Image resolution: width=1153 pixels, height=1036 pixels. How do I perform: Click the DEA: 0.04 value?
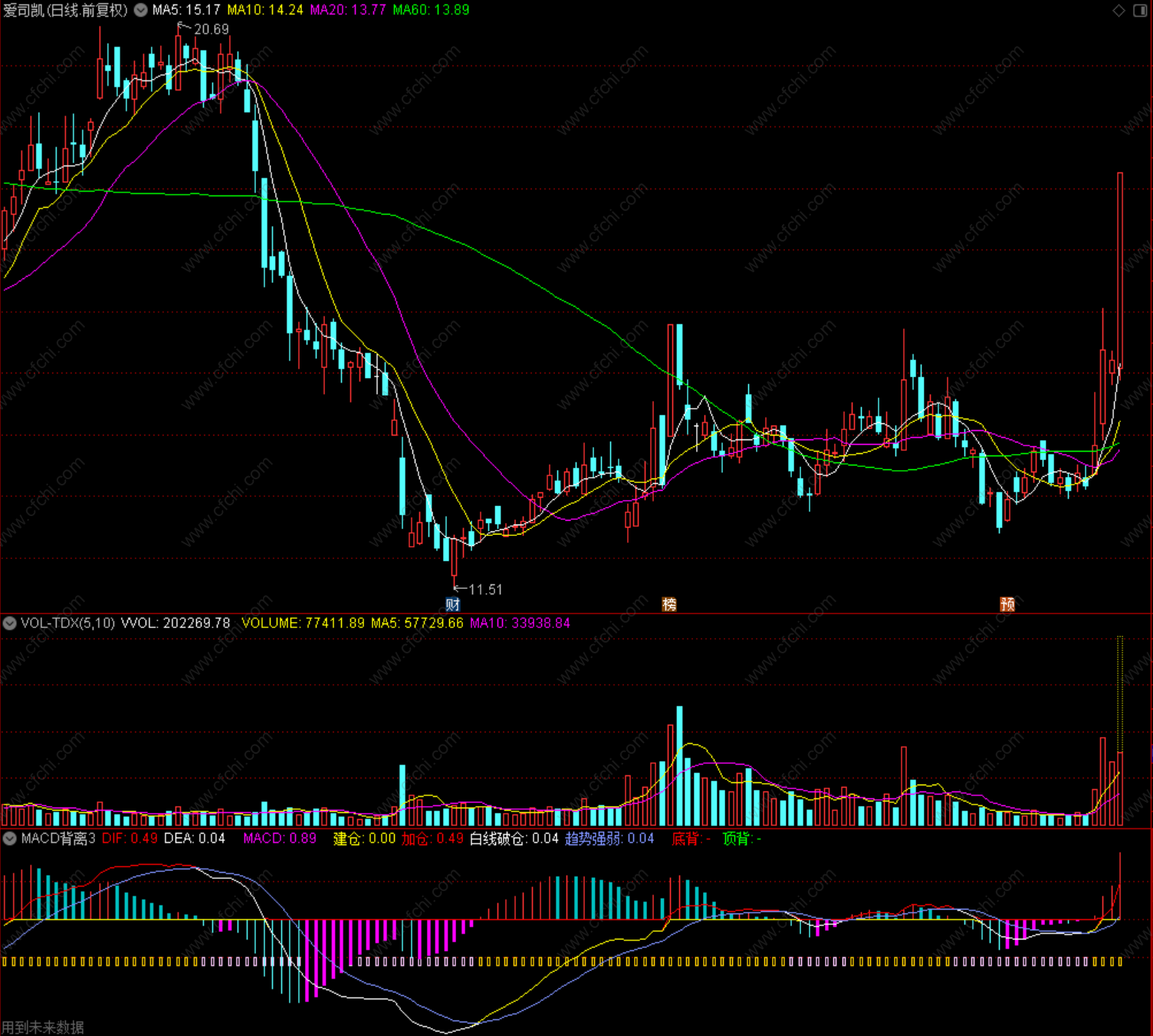[195, 839]
